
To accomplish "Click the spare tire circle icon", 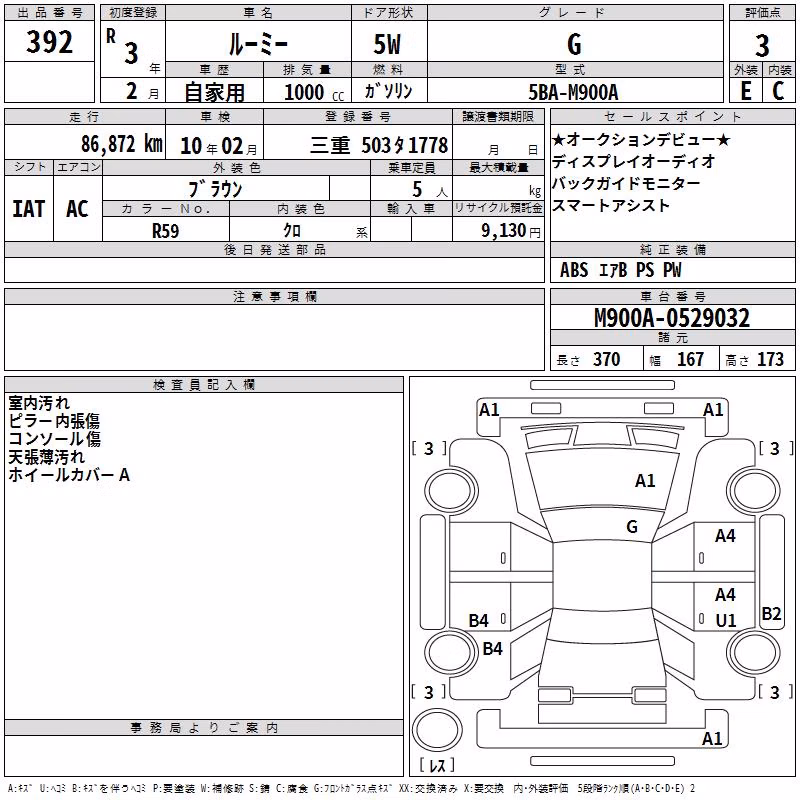I will point(437,730).
